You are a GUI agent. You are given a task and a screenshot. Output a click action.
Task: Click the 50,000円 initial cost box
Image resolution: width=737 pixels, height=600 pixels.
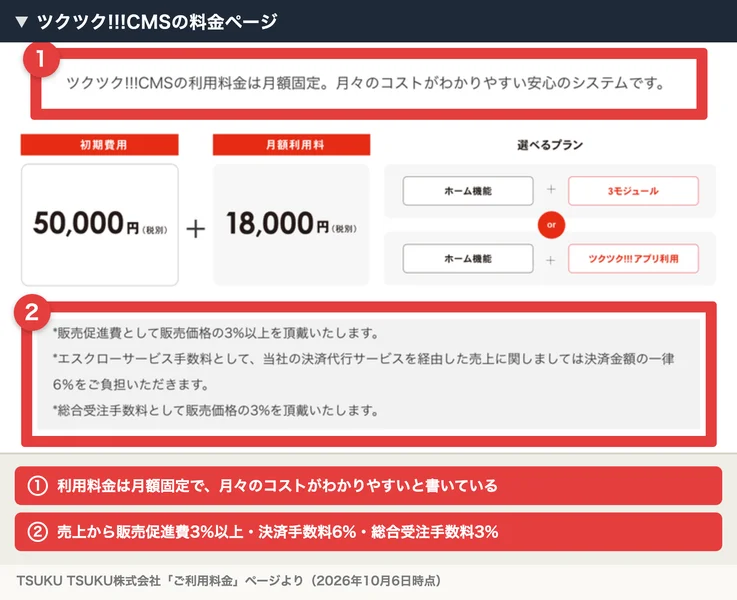click(100, 225)
